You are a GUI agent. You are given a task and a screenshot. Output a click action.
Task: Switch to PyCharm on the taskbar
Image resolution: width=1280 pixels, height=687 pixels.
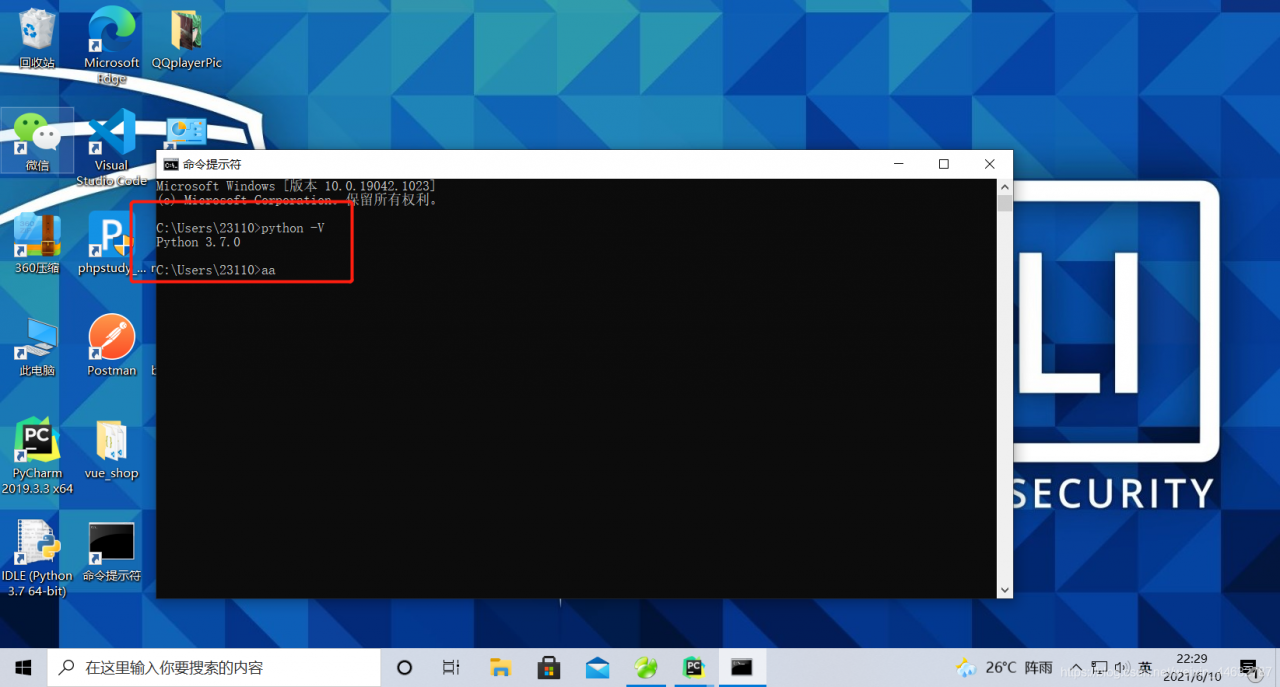tap(693, 667)
